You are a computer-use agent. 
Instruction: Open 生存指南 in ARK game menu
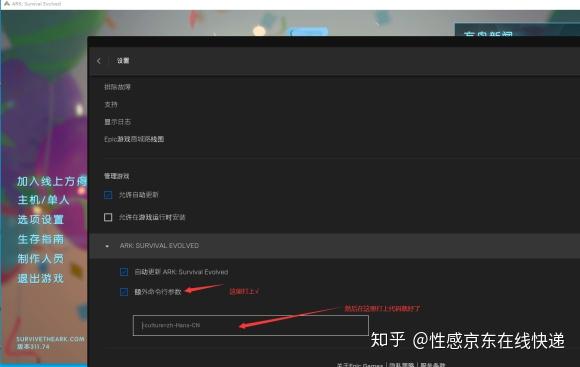click(x=41, y=239)
